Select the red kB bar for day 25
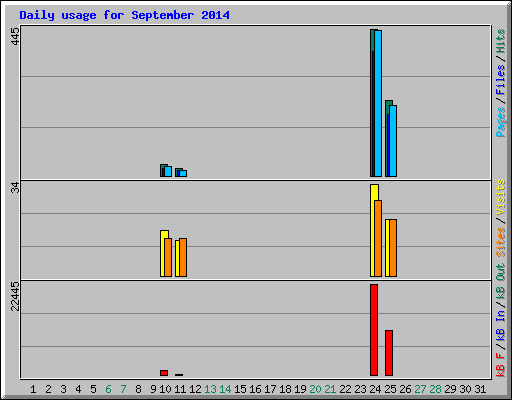The image size is (512, 400). (x=389, y=353)
